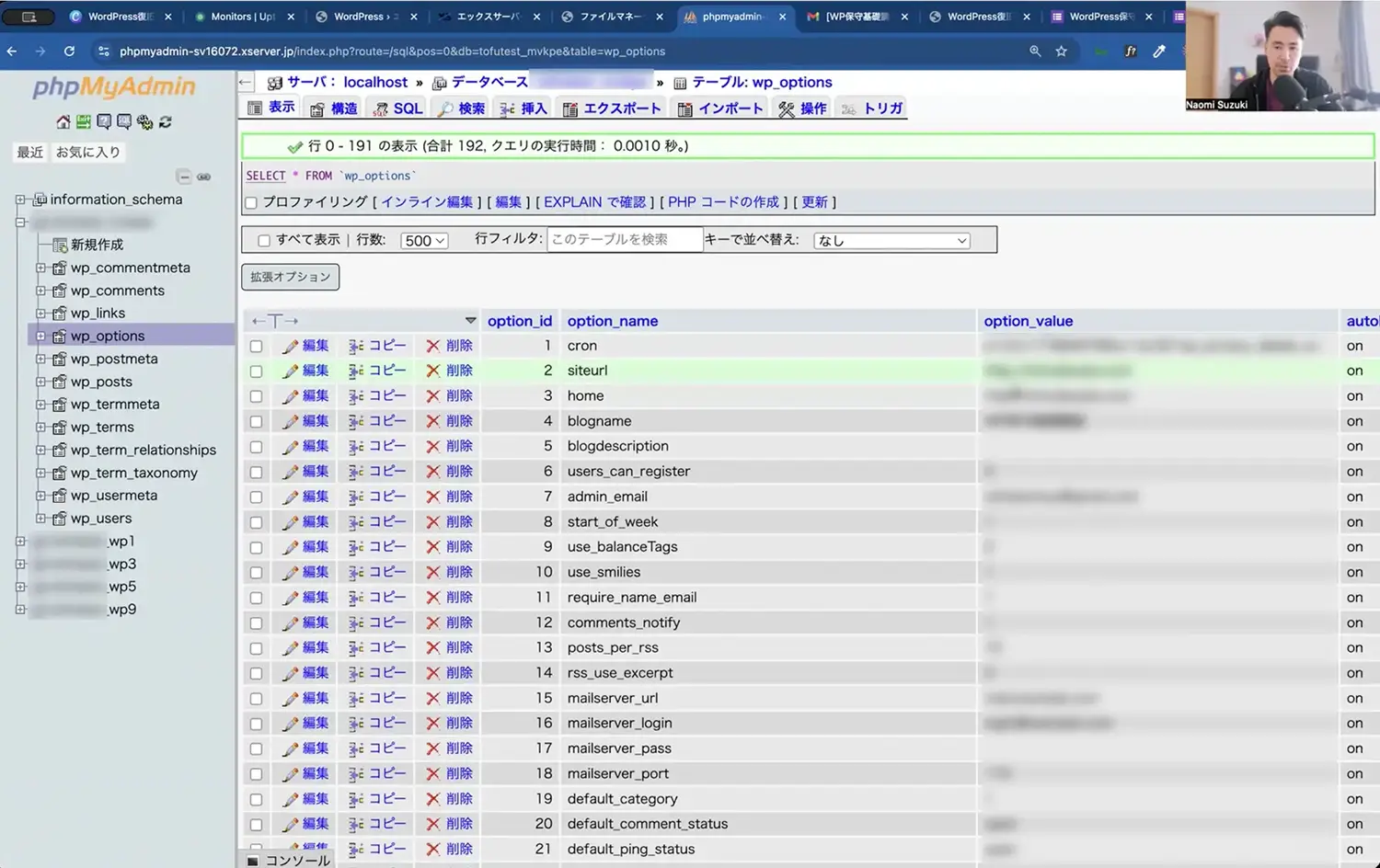
Task: Select checkbox for default_comment_status row
Action: click(x=257, y=825)
